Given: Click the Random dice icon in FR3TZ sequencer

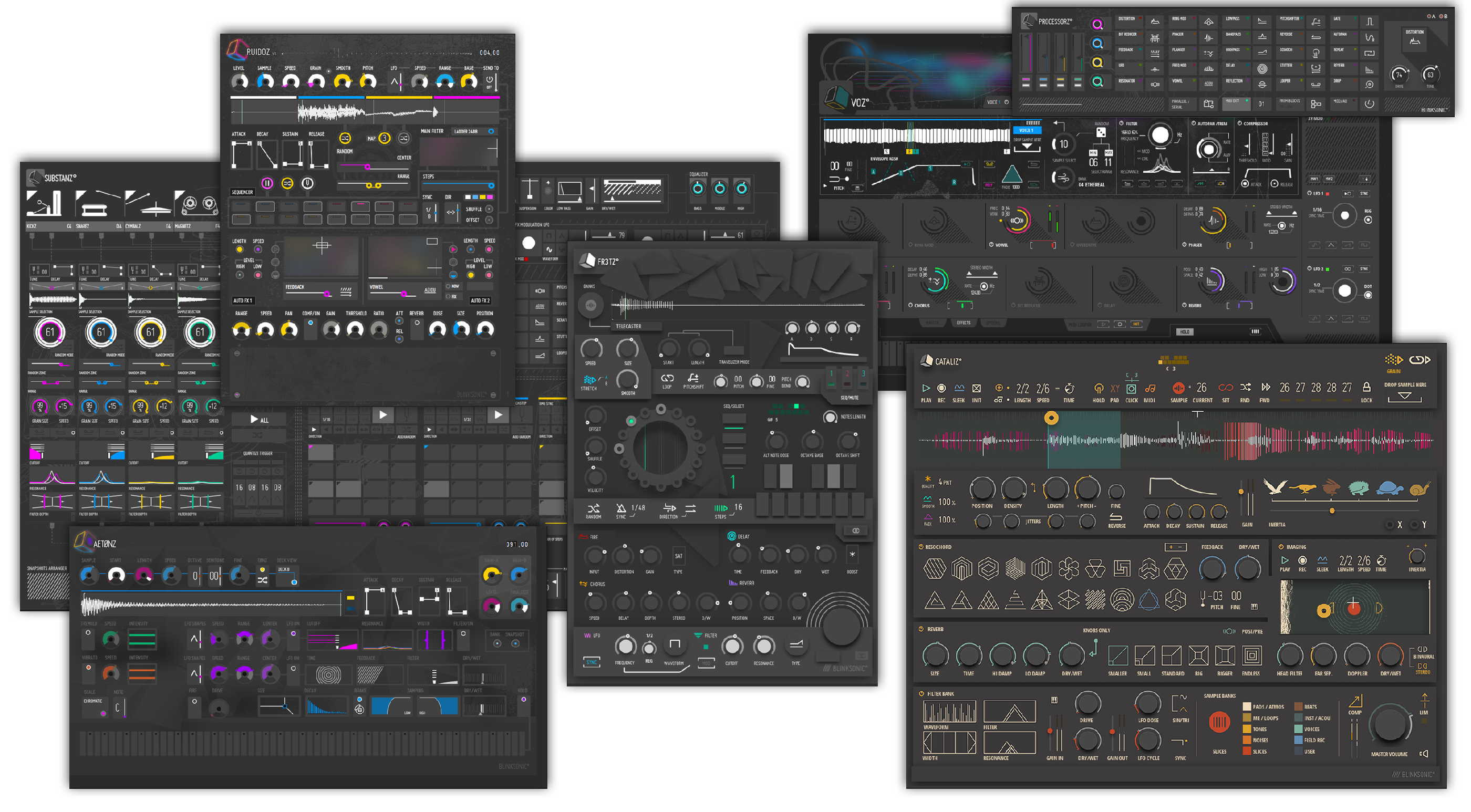Looking at the screenshot, I should [595, 508].
